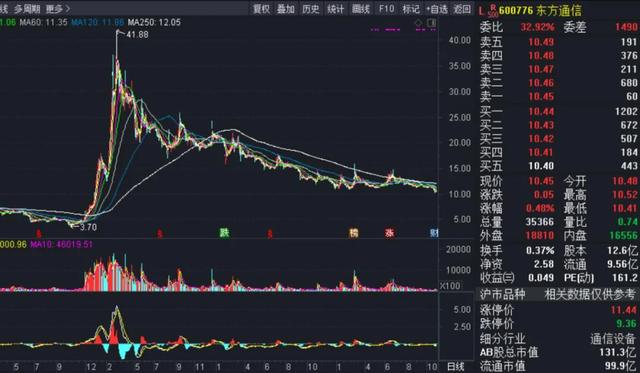Open the 历史 history button
This screenshot has width=640, height=373.
coord(311,9)
